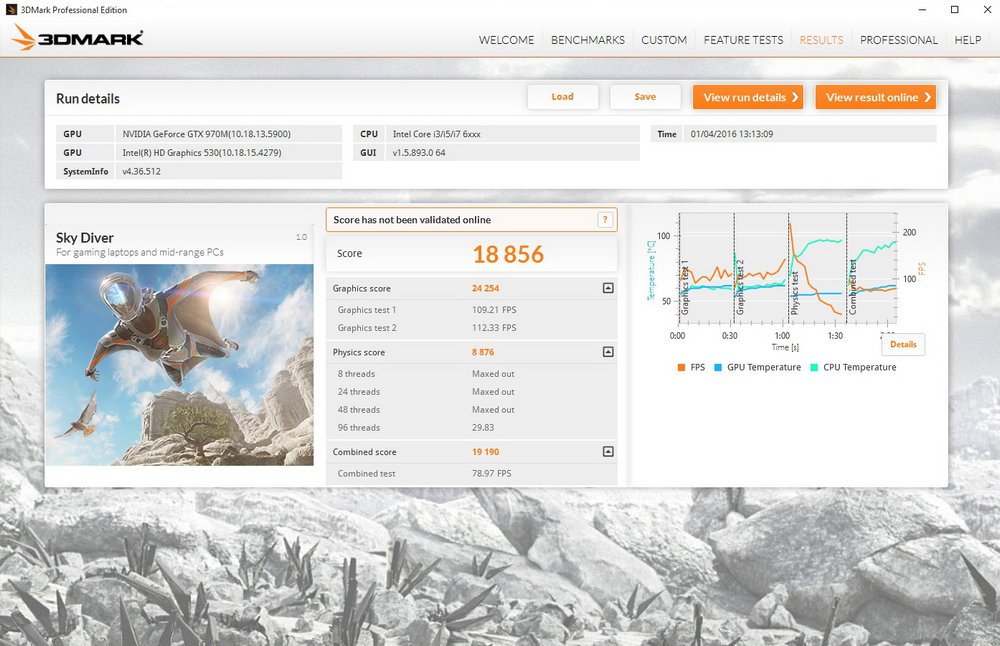Collapse the Graphics score section
Screen dimensions: 1000x646
(607, 288)
